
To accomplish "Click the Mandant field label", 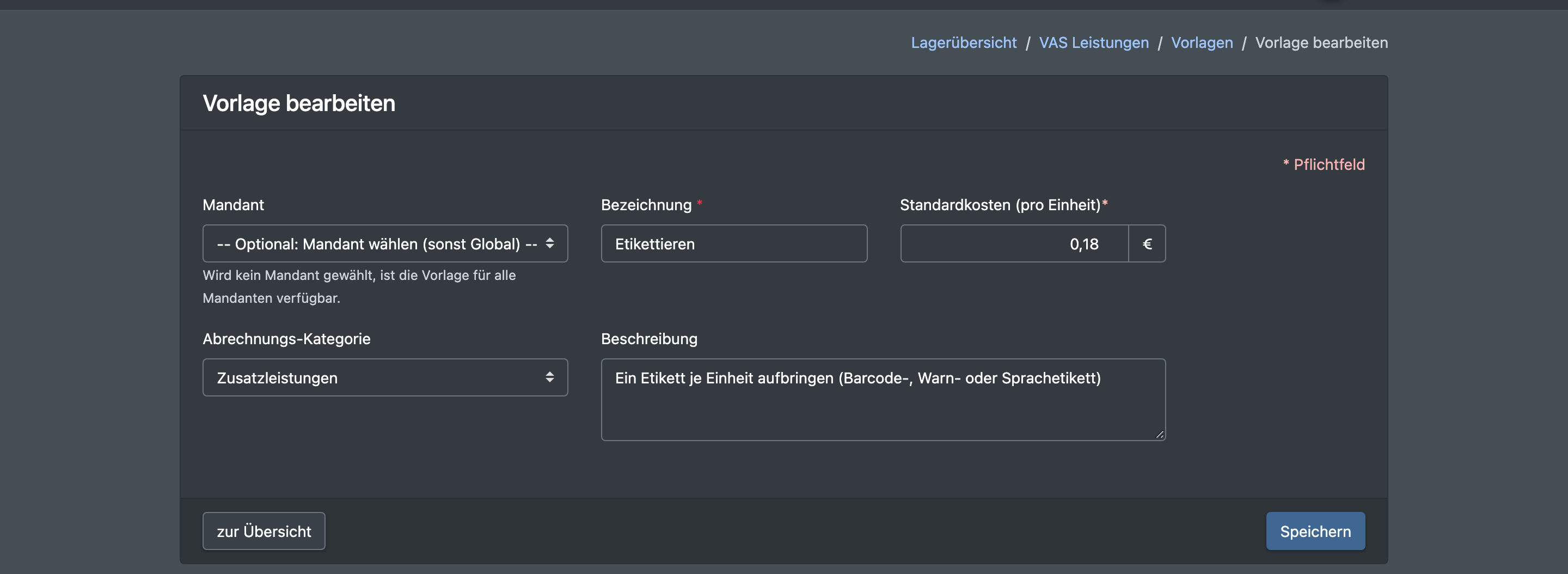I will click(x=233, y=205).
